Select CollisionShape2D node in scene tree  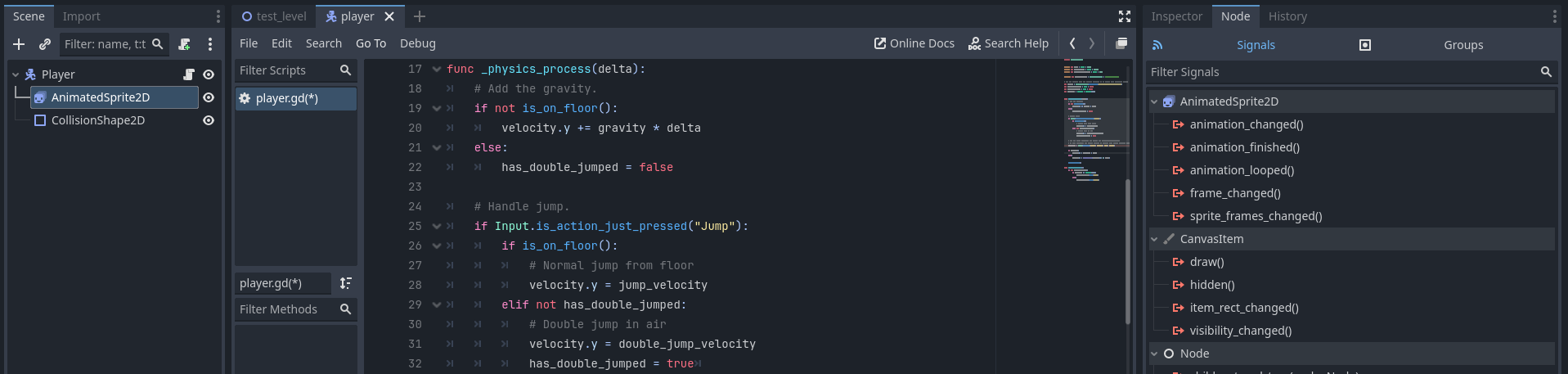point(98,120)
